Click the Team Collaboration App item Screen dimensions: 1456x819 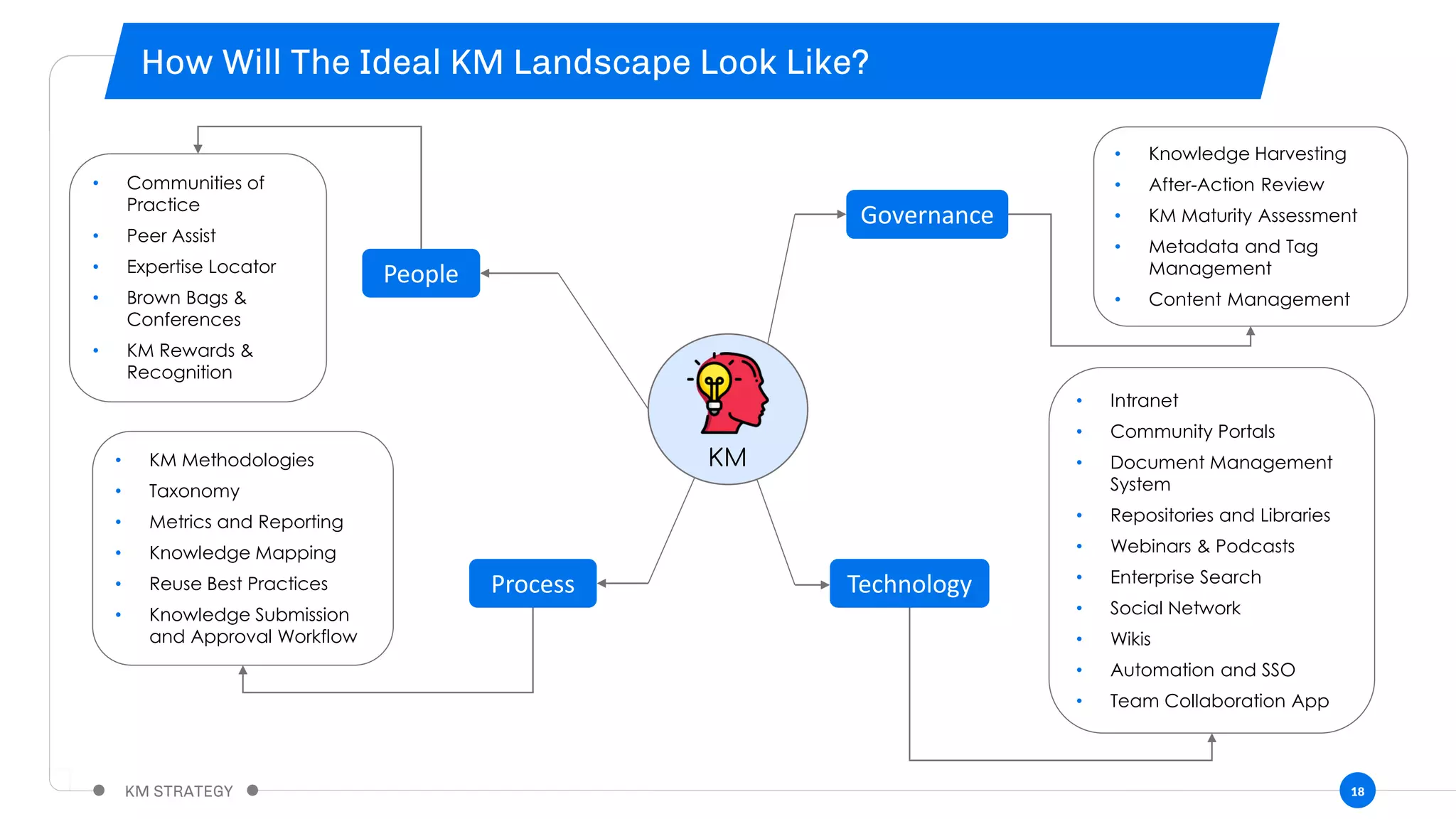coord(1219,701)
